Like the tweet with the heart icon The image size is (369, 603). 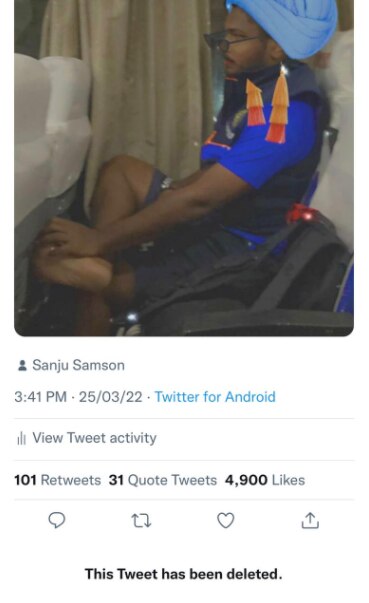(x=226, y=520)
